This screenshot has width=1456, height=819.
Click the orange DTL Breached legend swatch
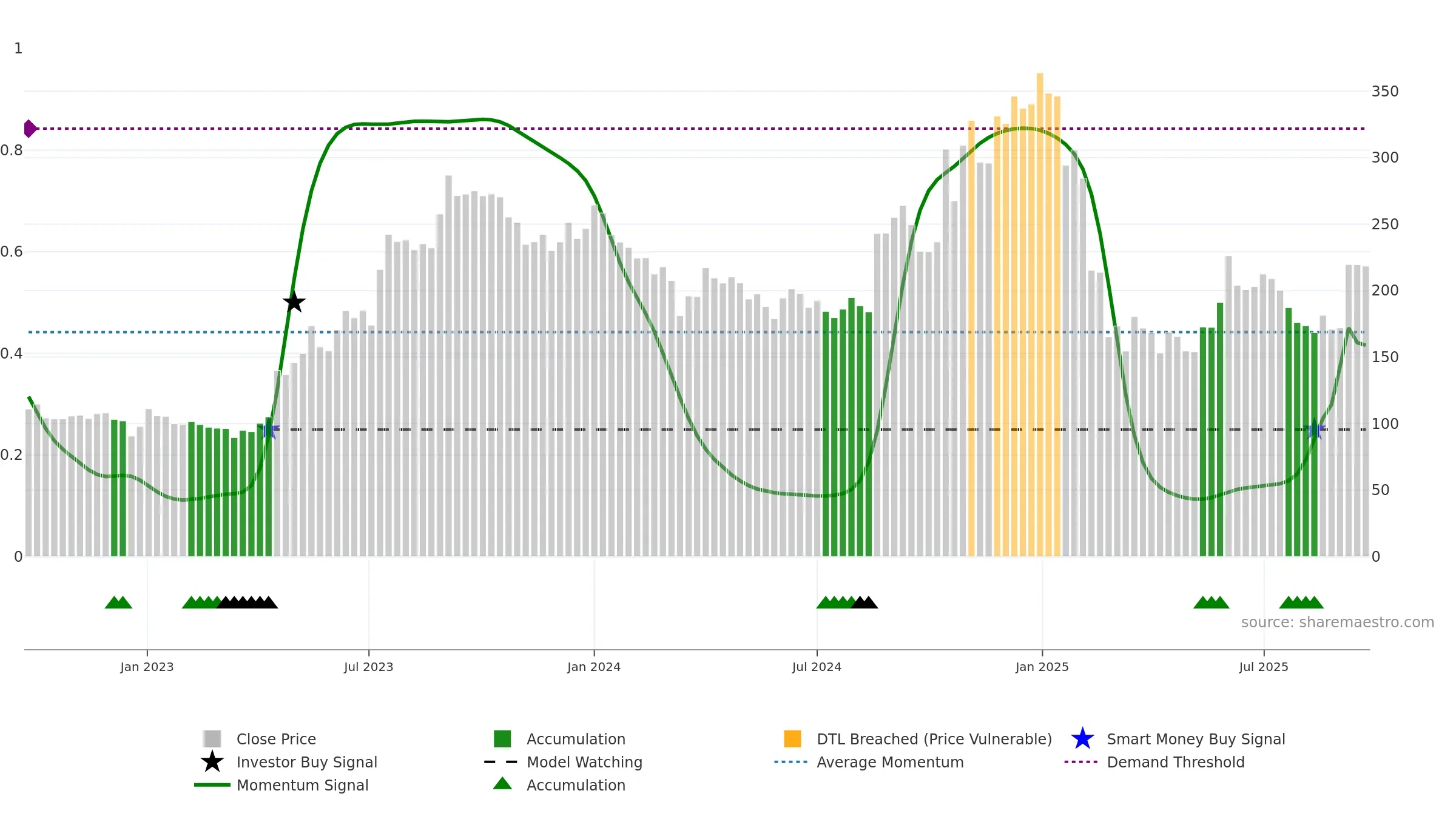[x=792, y=739]
